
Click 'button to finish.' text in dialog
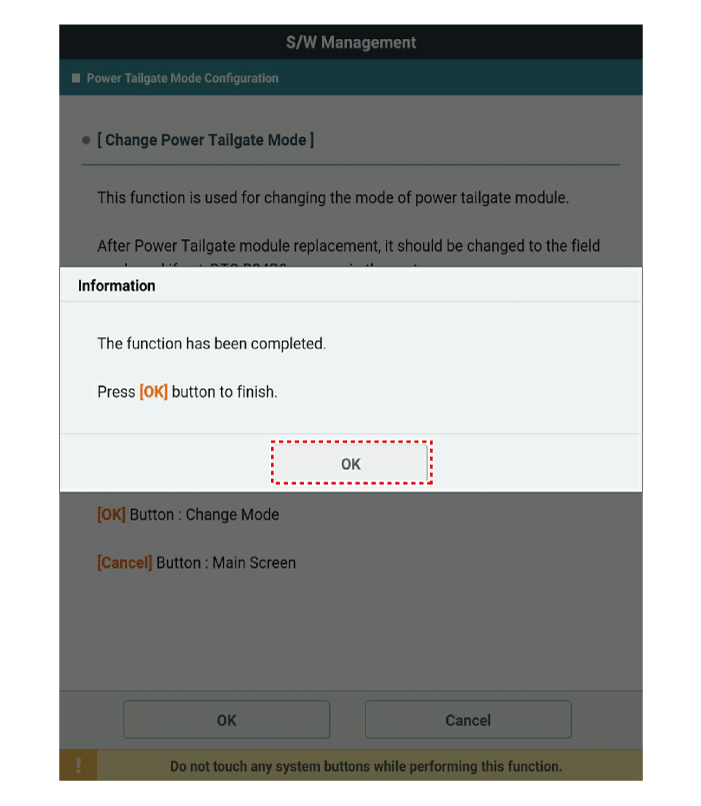pos(225,392)
